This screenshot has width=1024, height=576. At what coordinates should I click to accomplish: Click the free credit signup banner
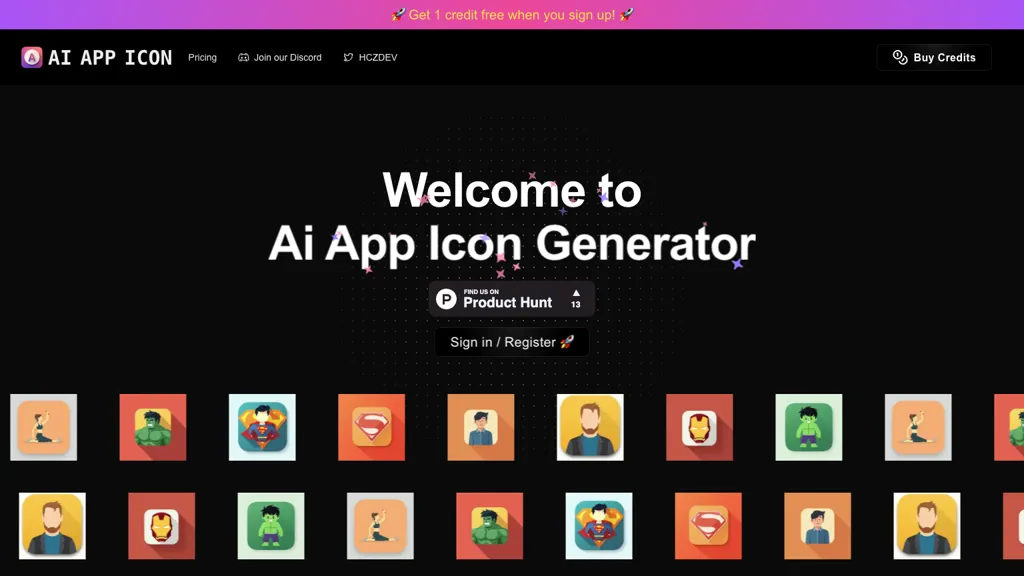pos(511,14)
